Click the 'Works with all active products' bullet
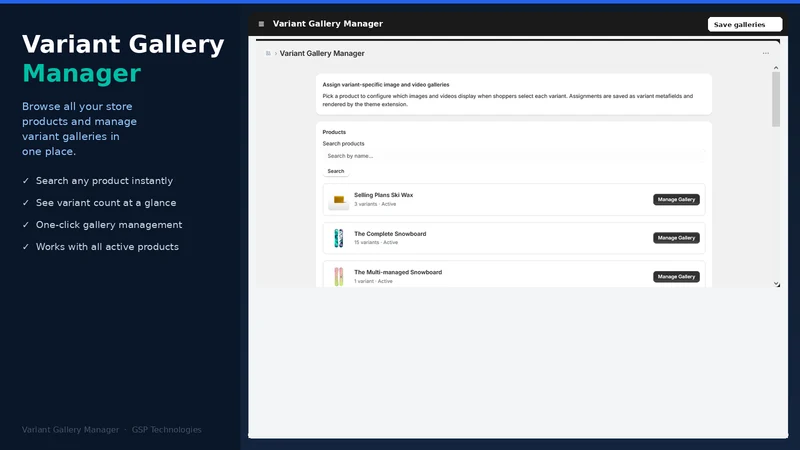 107,246
